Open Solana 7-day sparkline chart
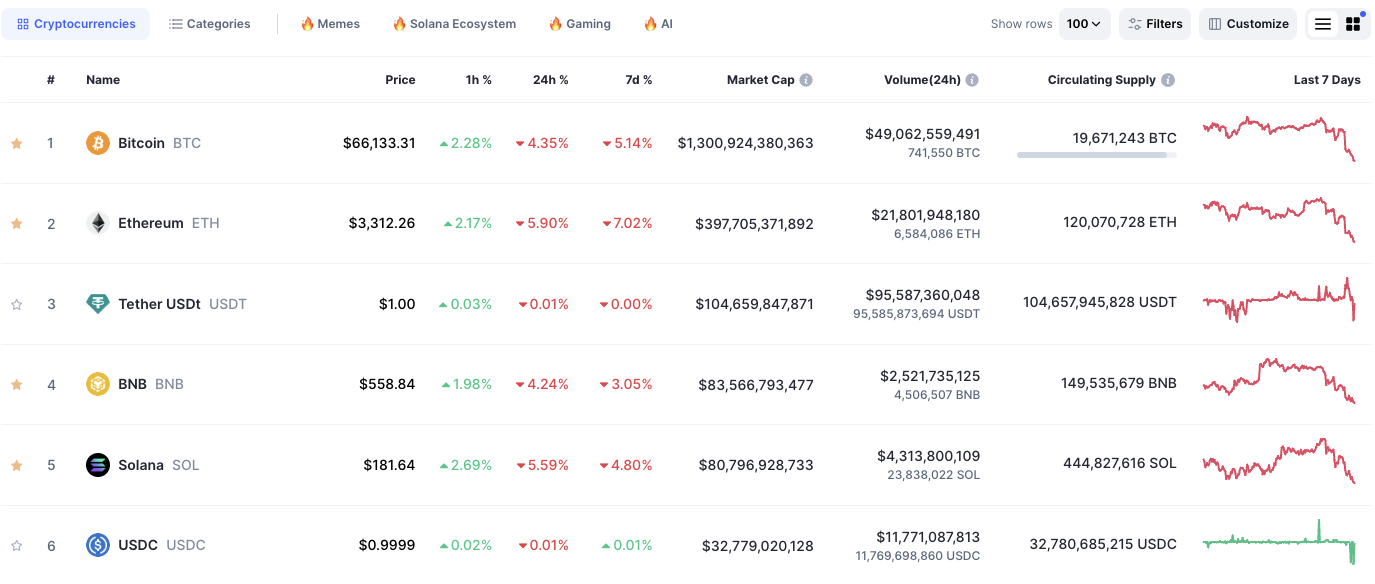 (x=1279, y=461)
